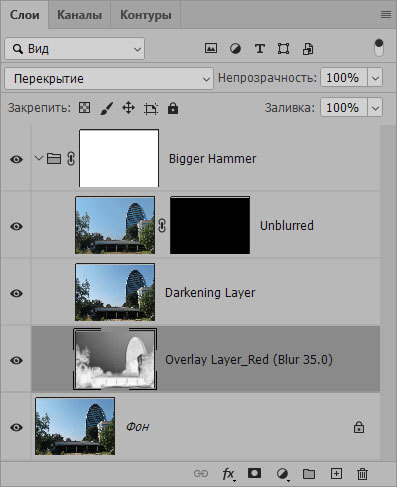Open the Непрозрачность slider dropdown arrow
Viewport: 397px width, 487px height.
375,78
